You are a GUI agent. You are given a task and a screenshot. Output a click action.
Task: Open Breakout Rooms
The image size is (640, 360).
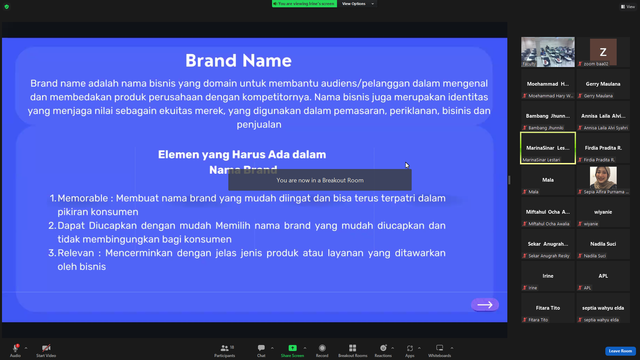click(353, 350)
